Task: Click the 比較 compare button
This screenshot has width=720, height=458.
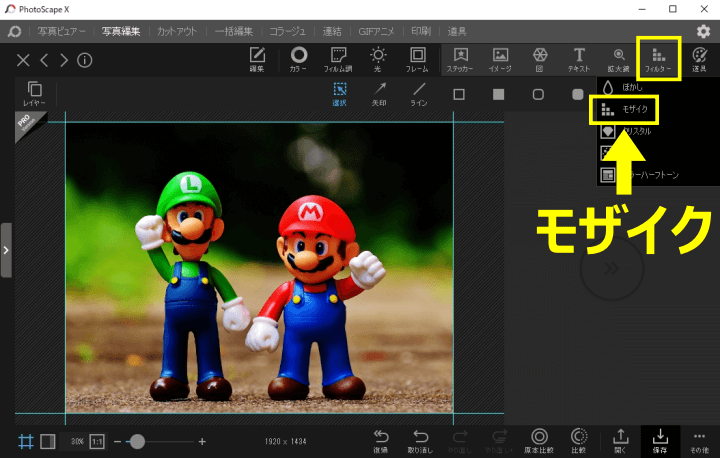Action: coord(579,441)
